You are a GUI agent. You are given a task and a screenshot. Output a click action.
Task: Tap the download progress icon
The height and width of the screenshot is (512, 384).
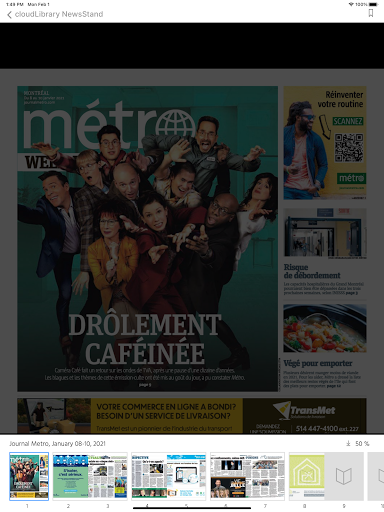[x=348, y=444]
